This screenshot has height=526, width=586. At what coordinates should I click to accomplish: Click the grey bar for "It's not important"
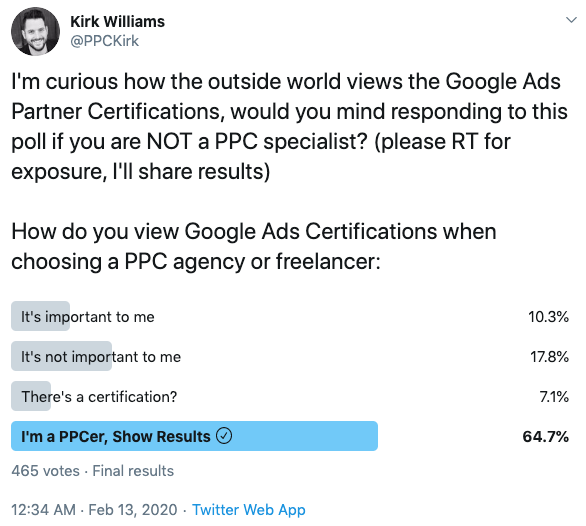click(x=61, y=356)
